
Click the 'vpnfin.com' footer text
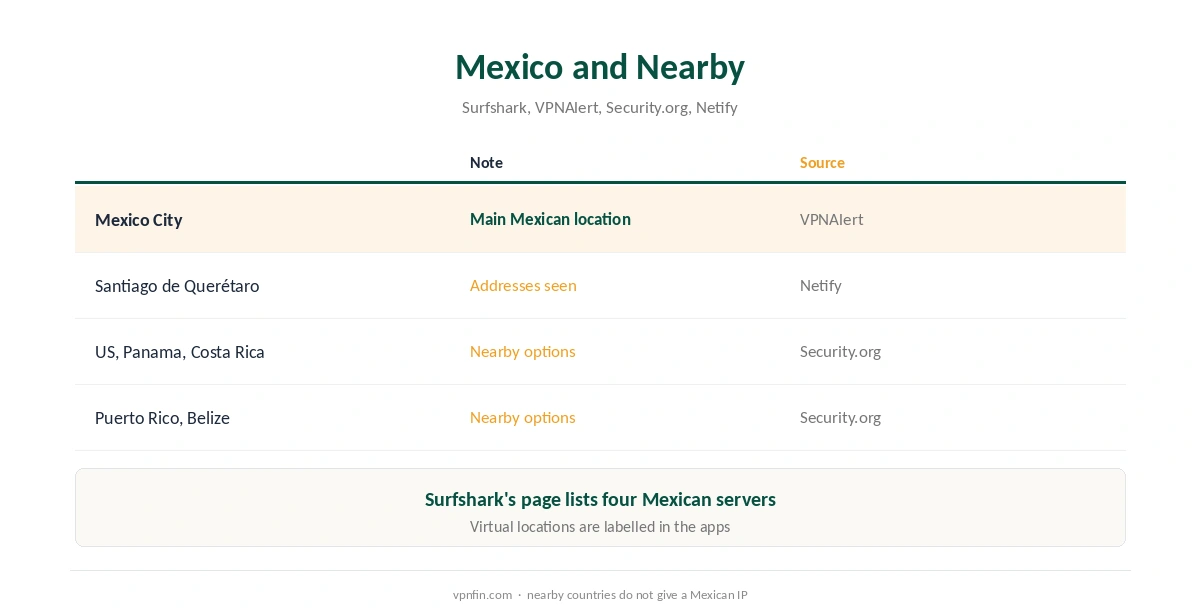[x=482, y=594]
